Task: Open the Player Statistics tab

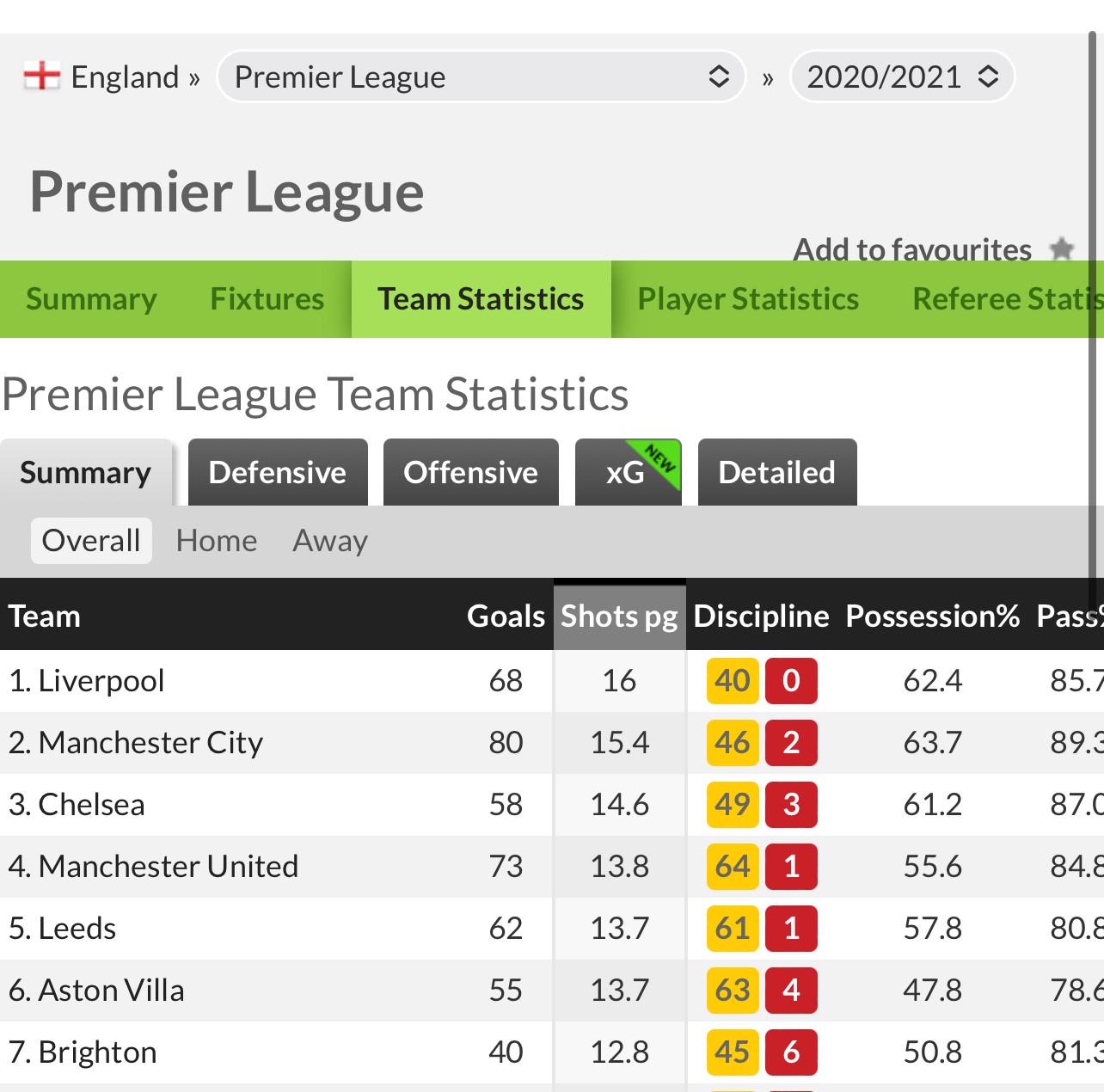Action: point(748,299)
